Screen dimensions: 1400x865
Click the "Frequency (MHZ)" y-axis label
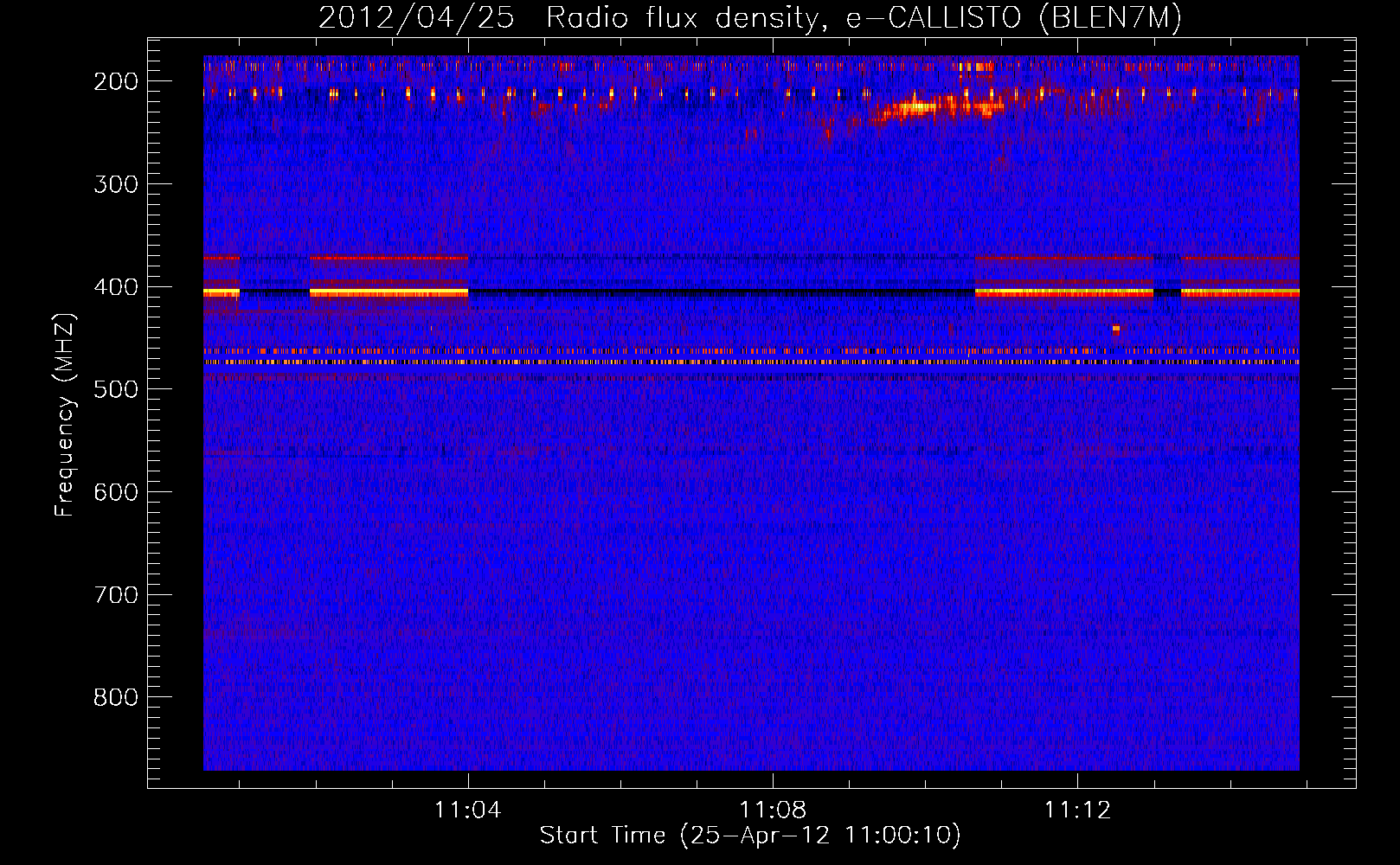[x=65, y=414]
